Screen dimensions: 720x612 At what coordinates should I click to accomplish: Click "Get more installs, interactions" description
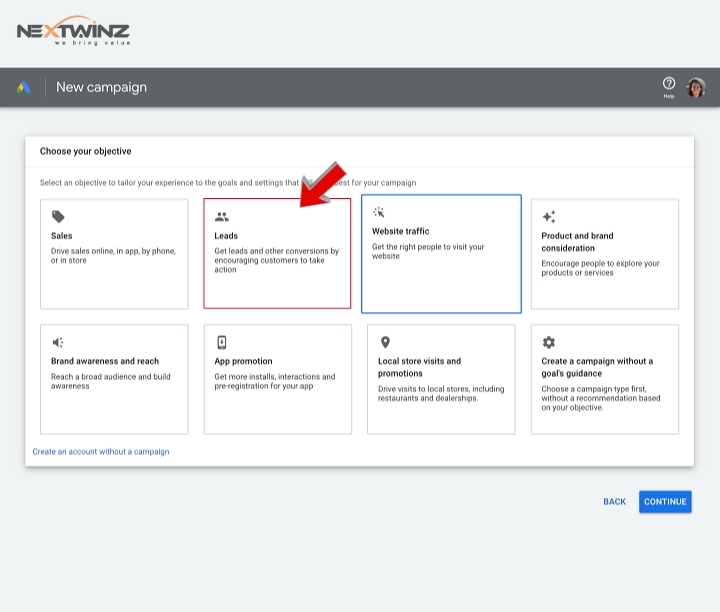pyautogui.click(x=275, y=381)
